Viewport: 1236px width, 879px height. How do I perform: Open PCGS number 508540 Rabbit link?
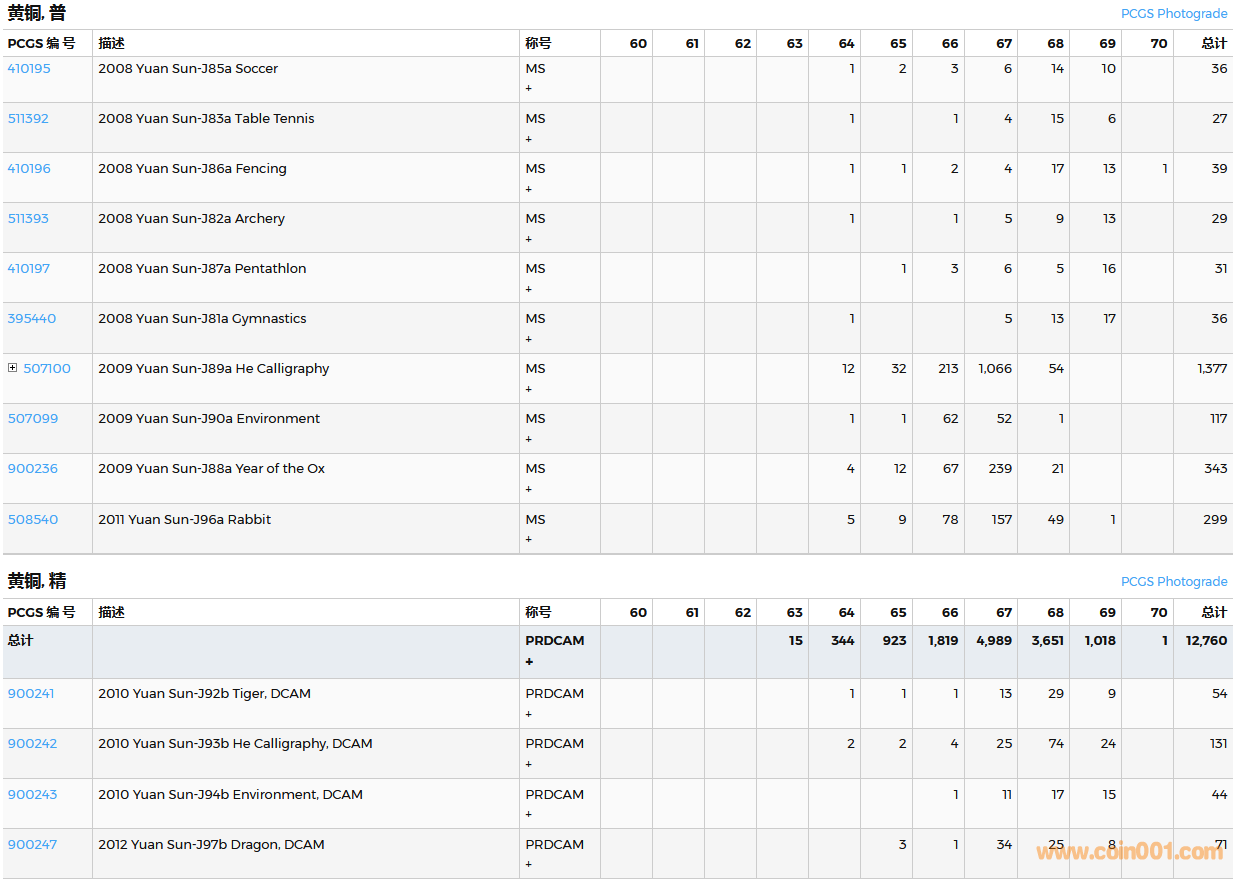tap(33, 520)
